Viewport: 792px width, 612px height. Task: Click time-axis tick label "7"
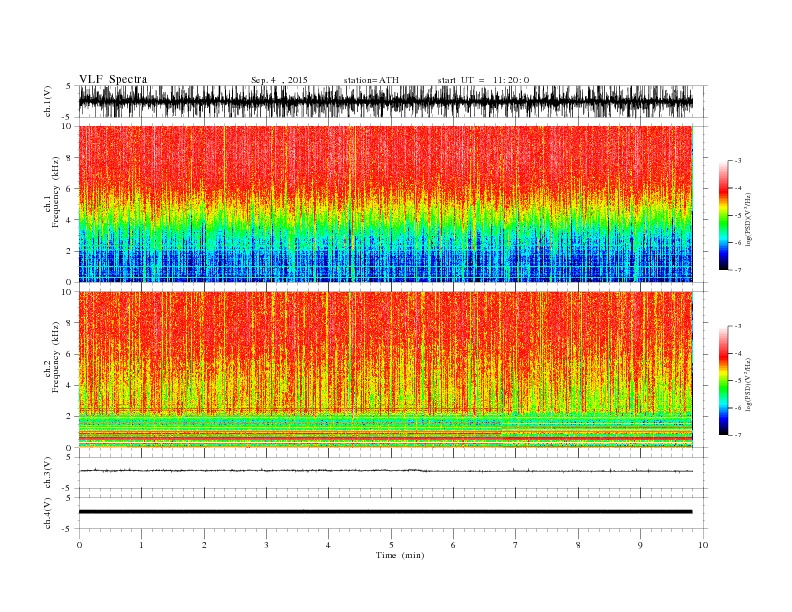pyautogui.click(x=516, y=545)
